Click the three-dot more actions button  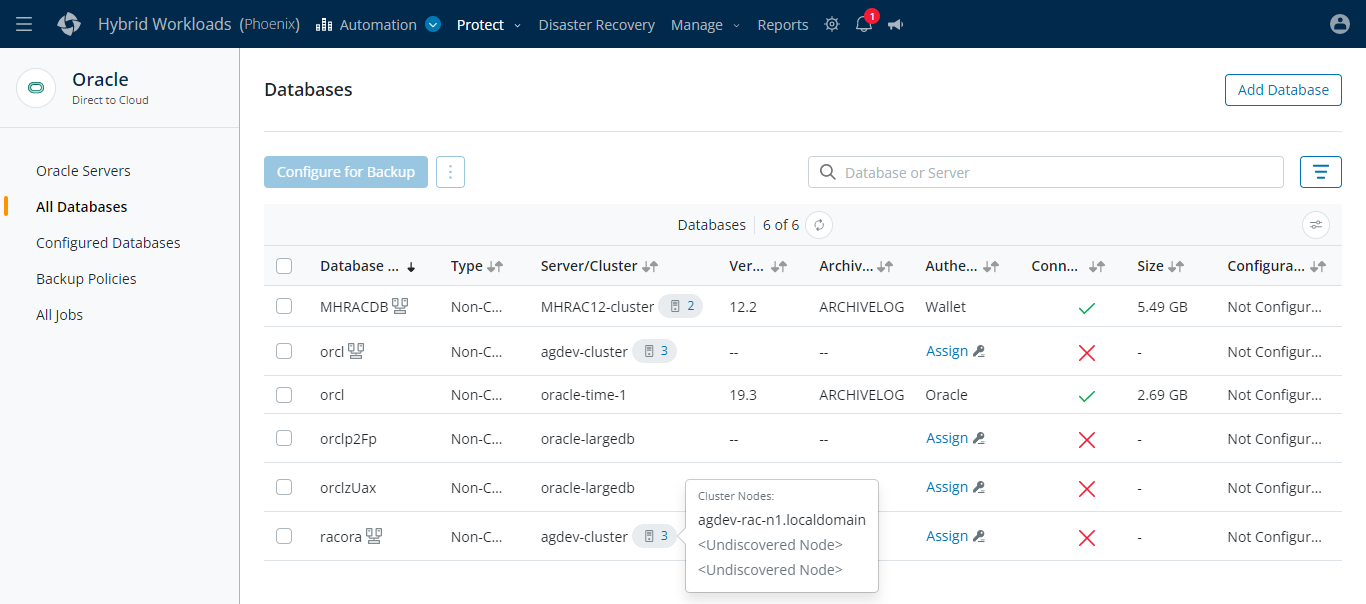click(x=450, y=172)
